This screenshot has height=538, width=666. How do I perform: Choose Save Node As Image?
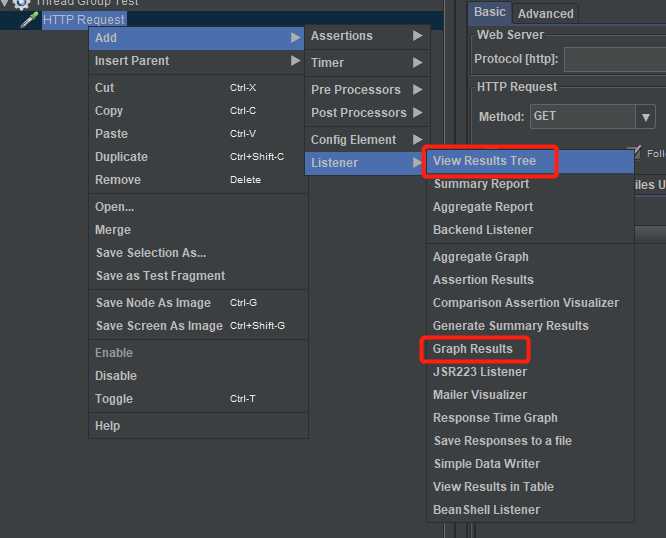[153, 303]
